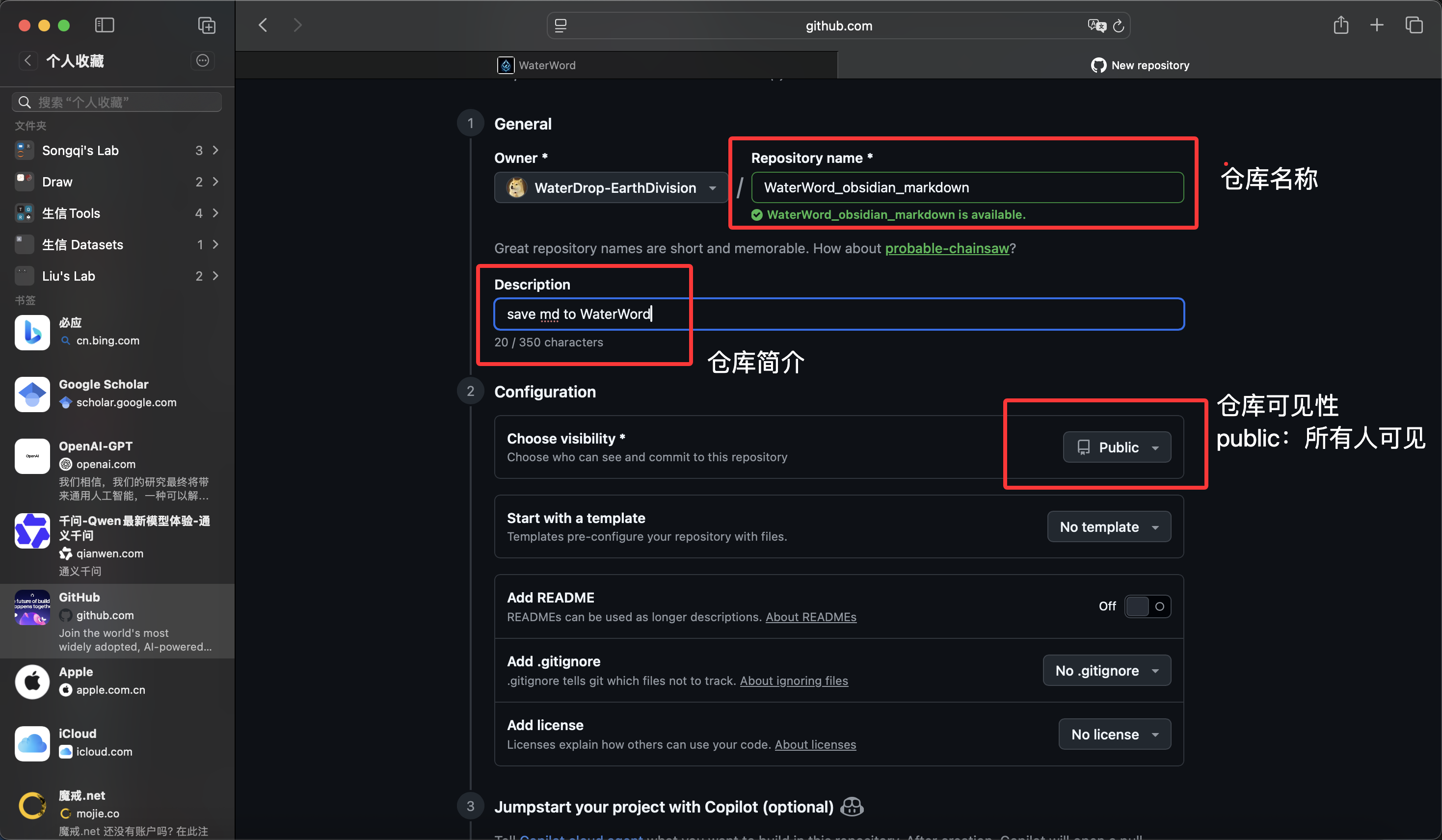Click the GitHub bookmark thumbnail

tap(32, 607)
